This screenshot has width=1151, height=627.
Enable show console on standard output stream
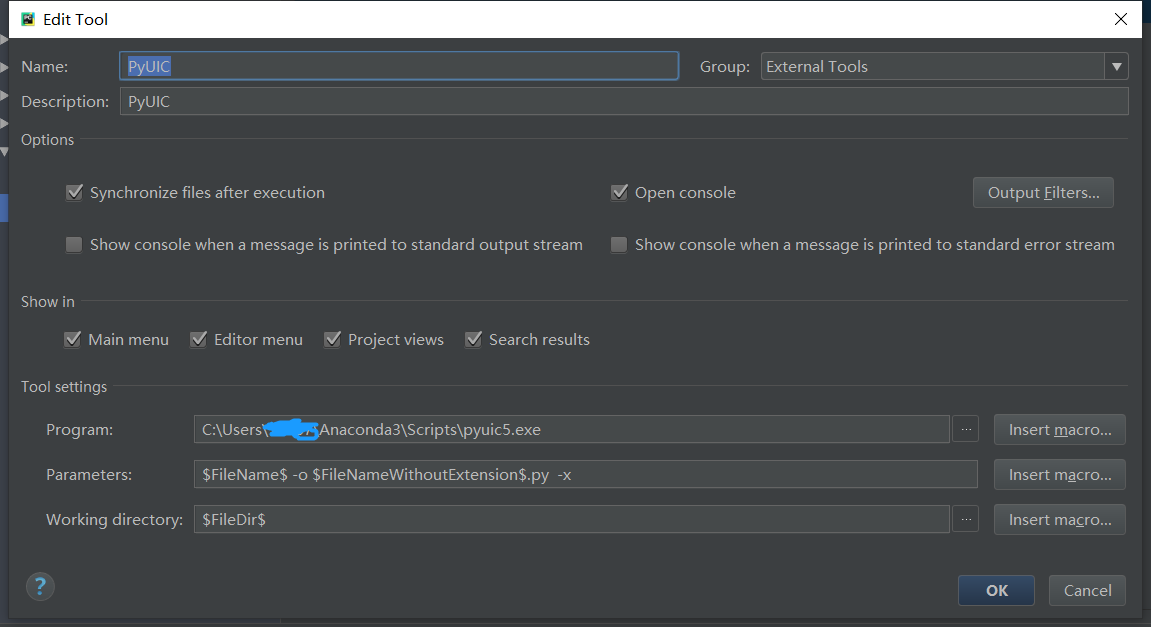tap(74, 244)
